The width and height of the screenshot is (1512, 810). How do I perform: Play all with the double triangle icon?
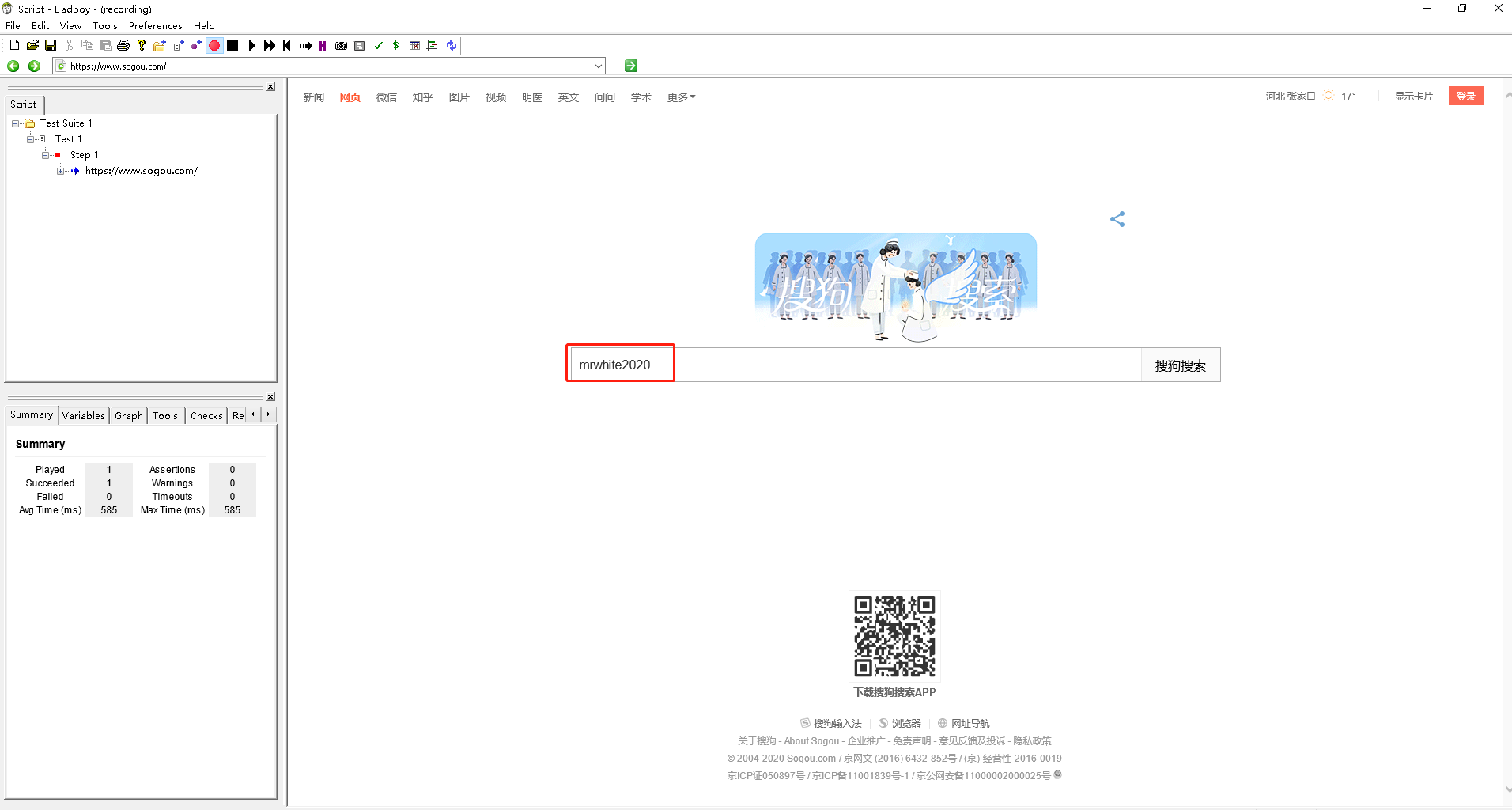coord(270,45)
